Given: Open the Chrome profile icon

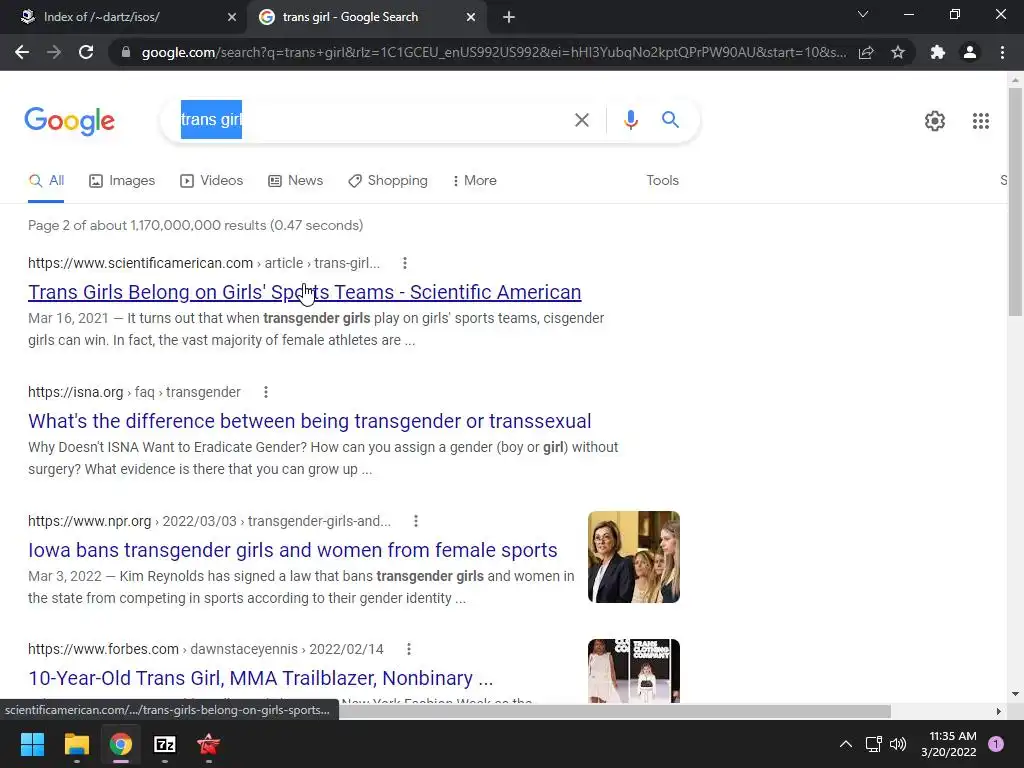Looking at the screenshot, I should click(970, 52).
